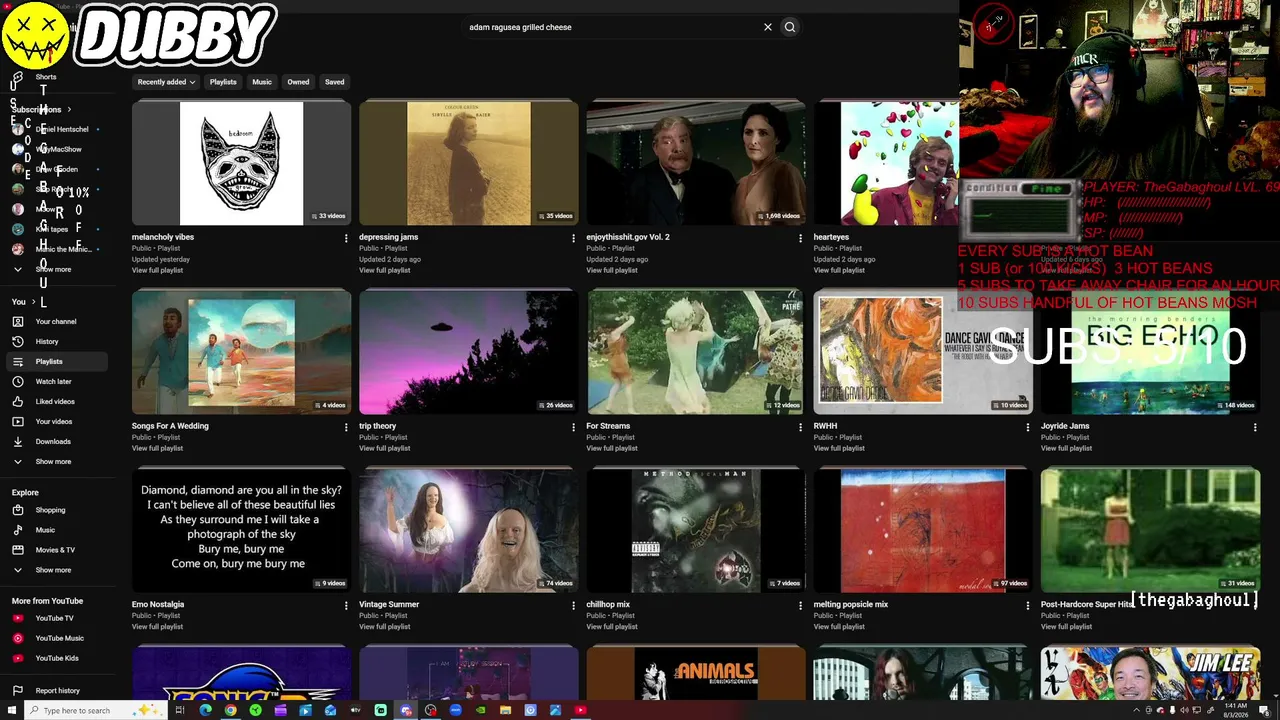Viewport: 1280px width, 720px height.
Task: Open the Downloads arrow icon
Action: 18,442
